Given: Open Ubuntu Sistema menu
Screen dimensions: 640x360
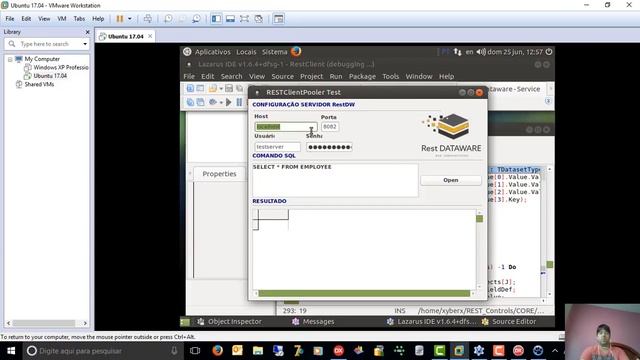Looking at the screenshot, I should coord(274,52).
